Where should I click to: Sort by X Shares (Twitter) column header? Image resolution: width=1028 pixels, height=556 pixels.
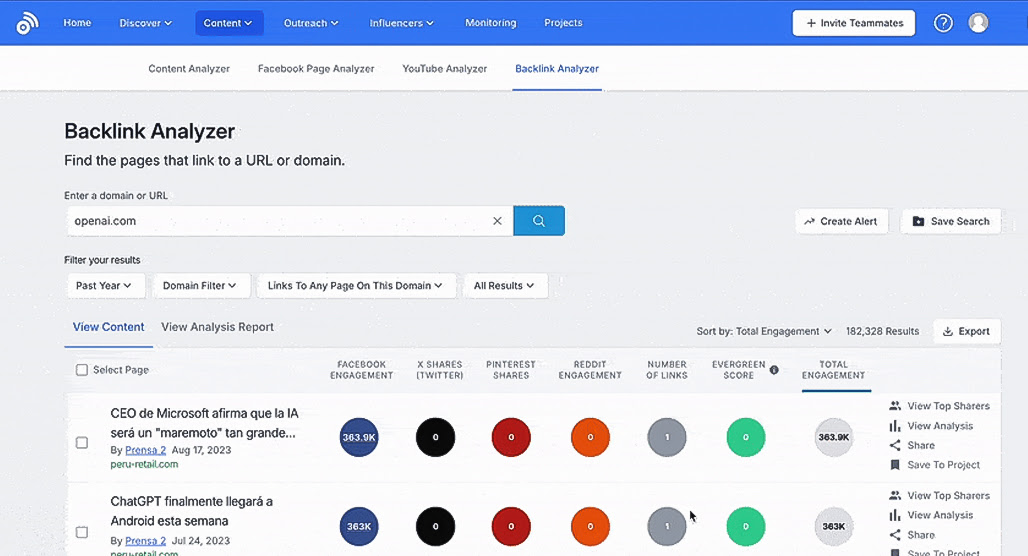tap(439, 370)
